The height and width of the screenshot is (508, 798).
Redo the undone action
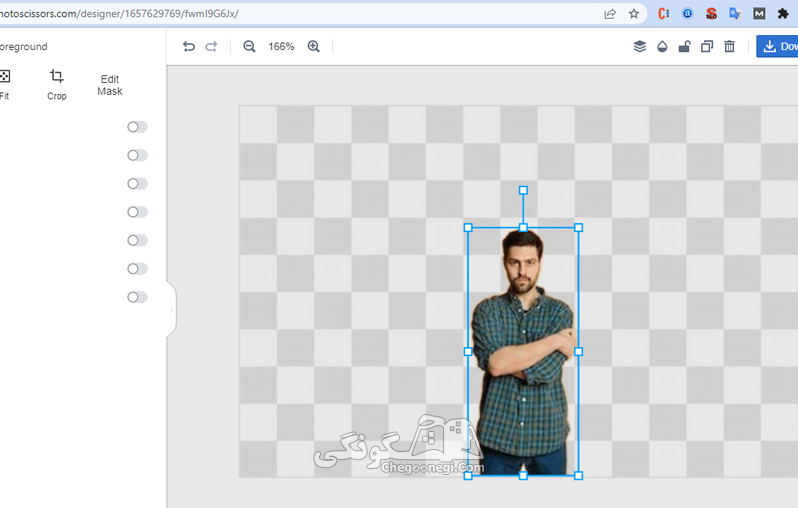(211, 46)
